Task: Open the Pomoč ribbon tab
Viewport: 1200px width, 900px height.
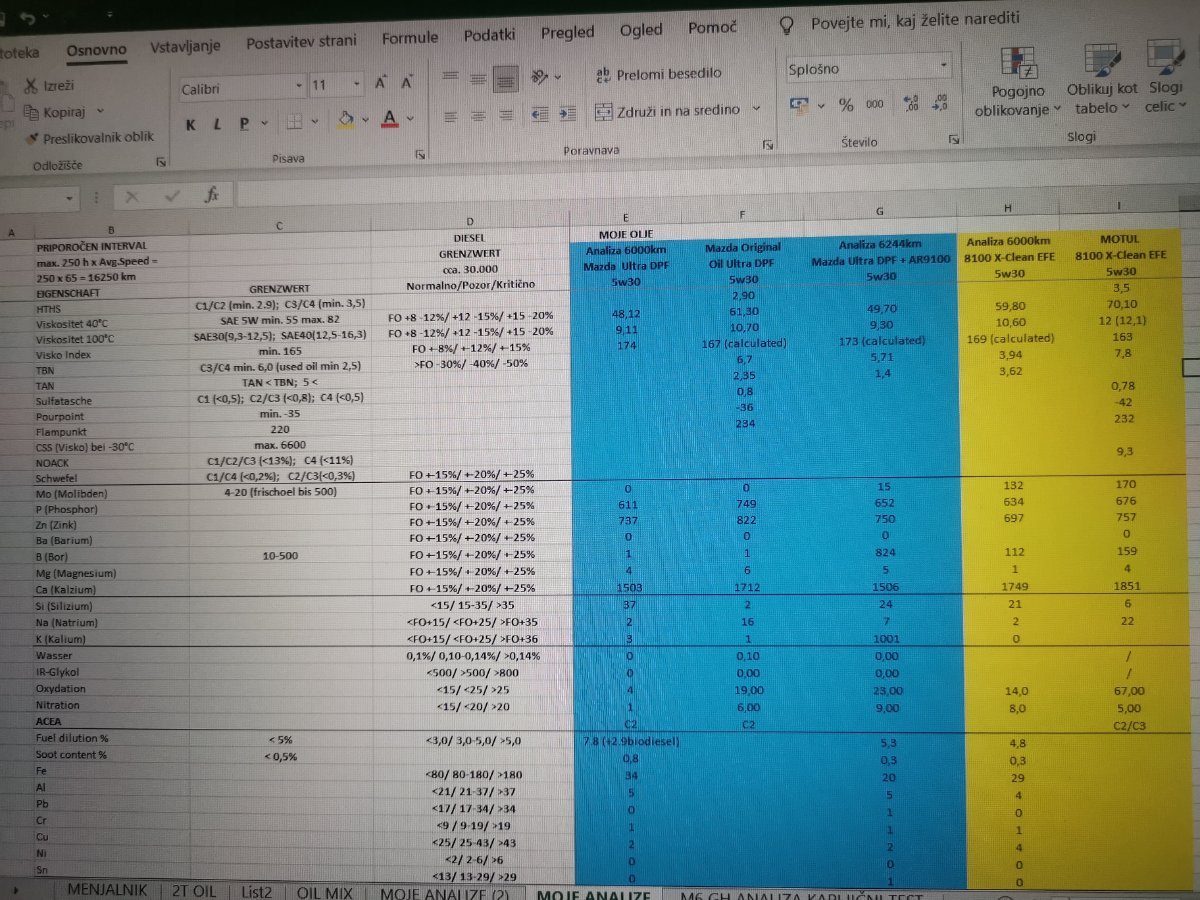Action: click(x=712, y=27)
